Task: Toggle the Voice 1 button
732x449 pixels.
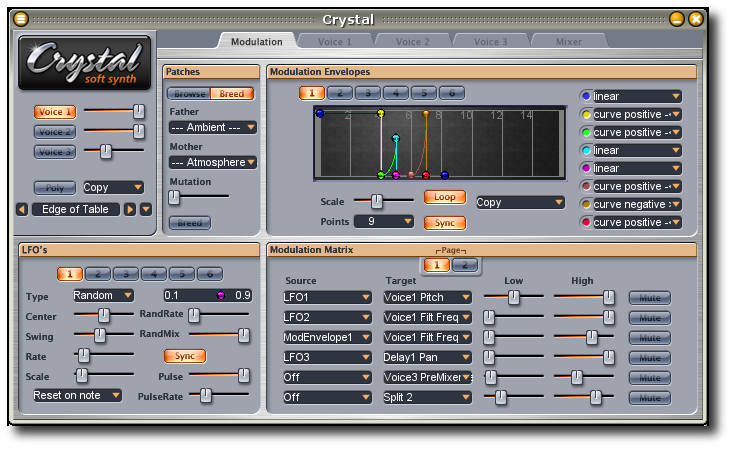Action: [x=55, y=112]
